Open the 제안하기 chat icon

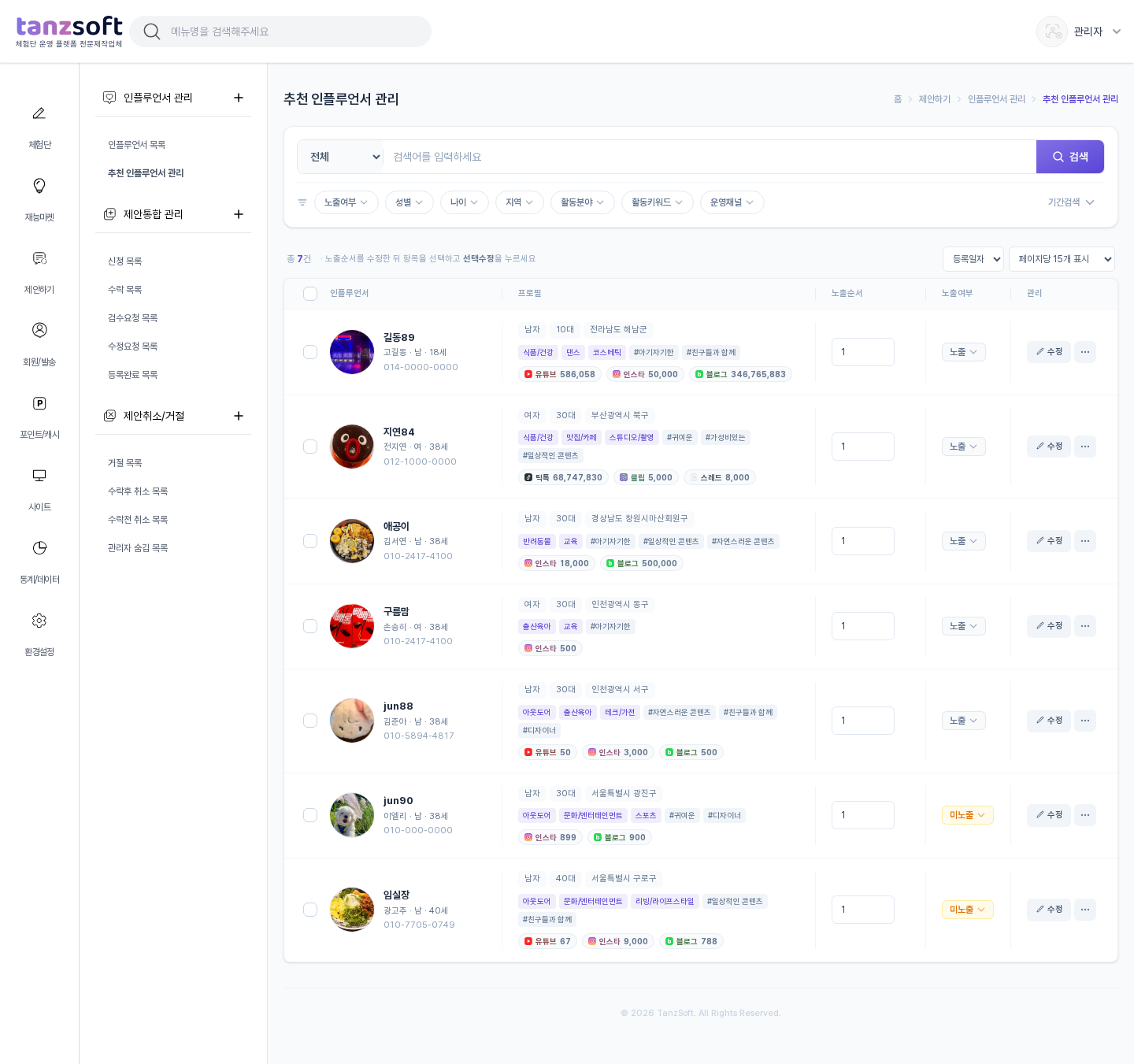[x=39, y=258]
